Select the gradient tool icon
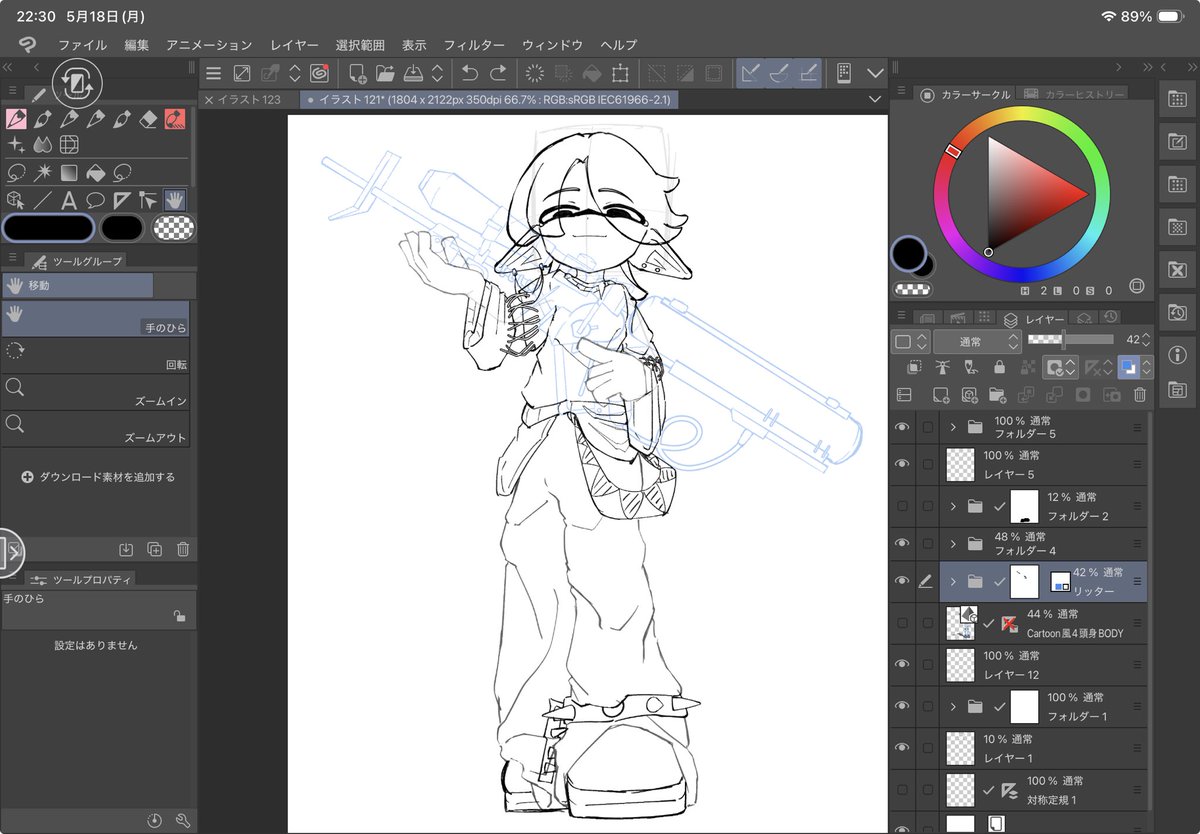Screen dimensions: 1200x834 click(69, 172)
